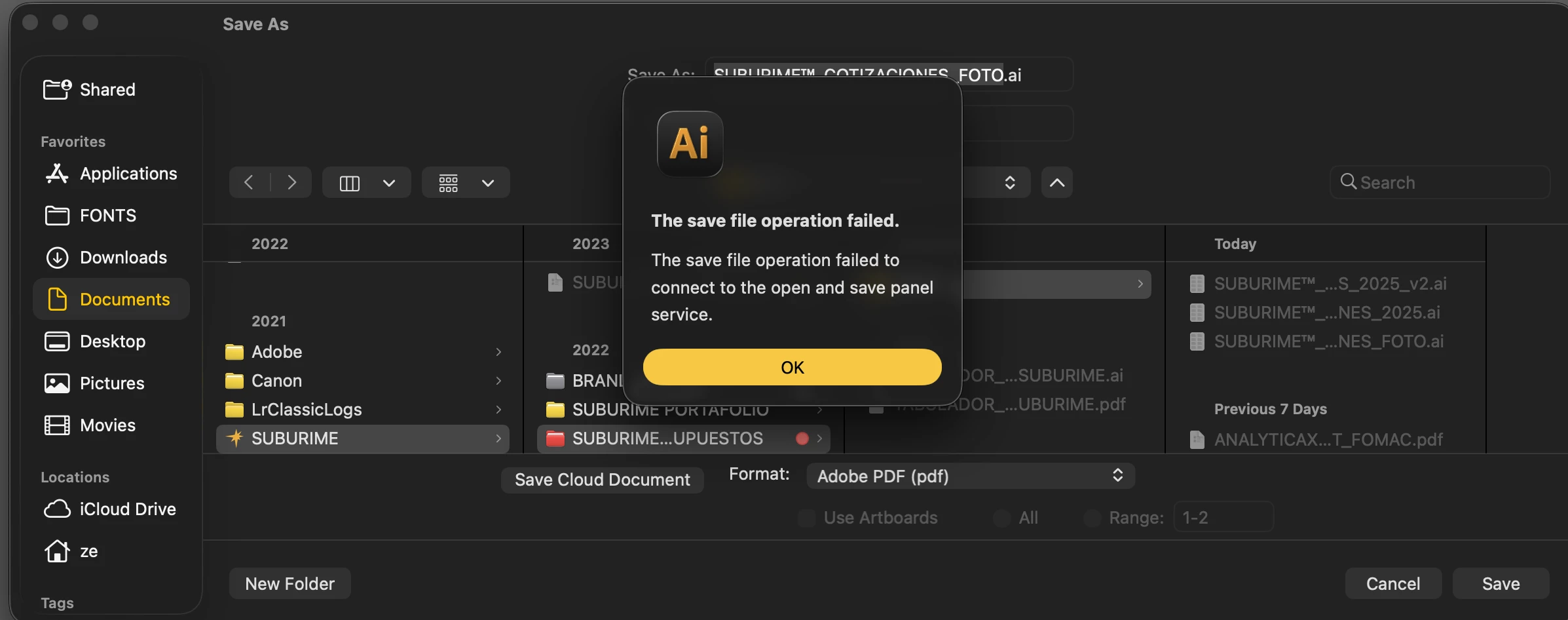The image size is (1568, 620).
Task: Select the All radio button
Action: click(x=1001, y=518)
